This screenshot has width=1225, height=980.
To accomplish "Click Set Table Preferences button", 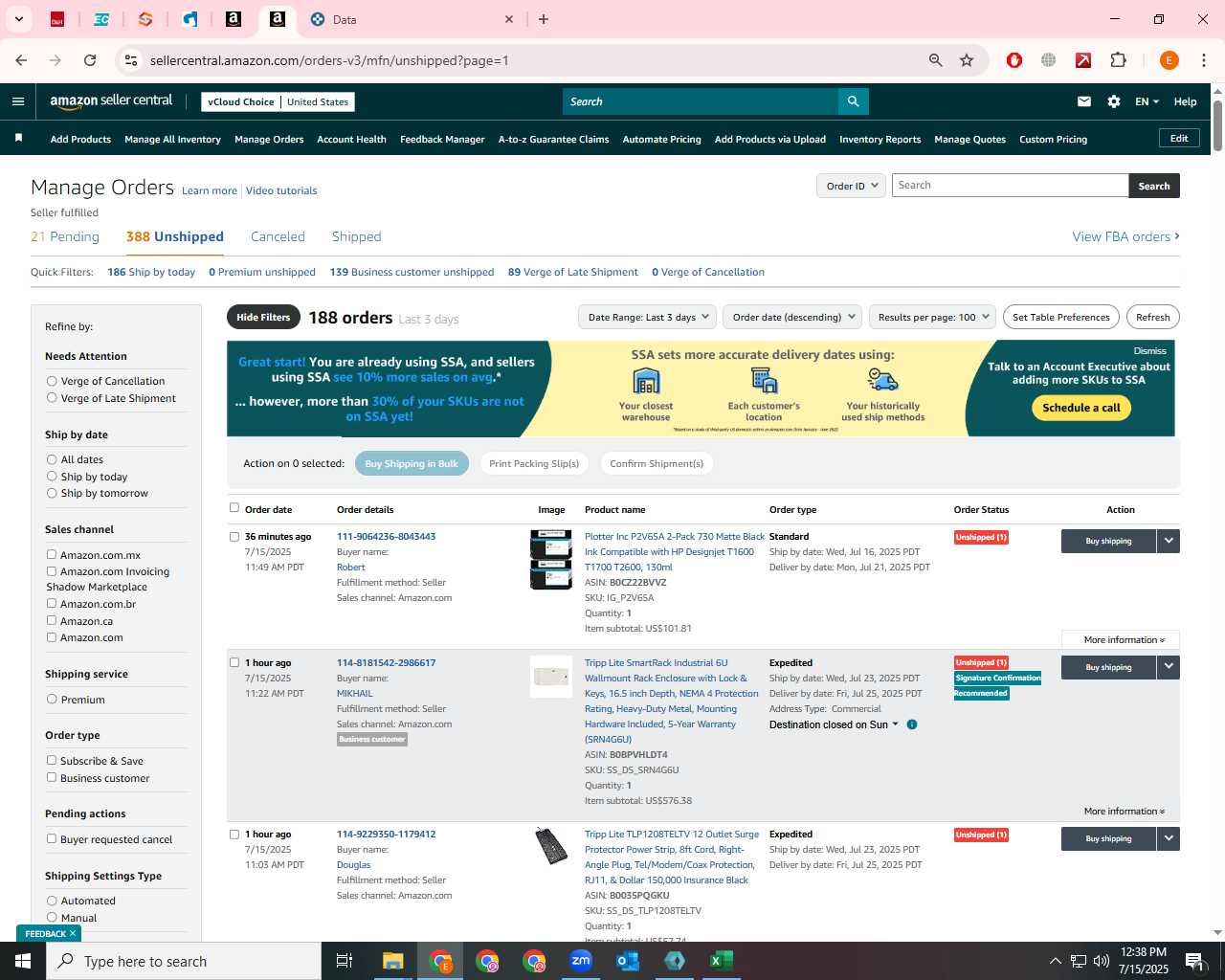I will pyautogui.click(x=1060, y=317).
